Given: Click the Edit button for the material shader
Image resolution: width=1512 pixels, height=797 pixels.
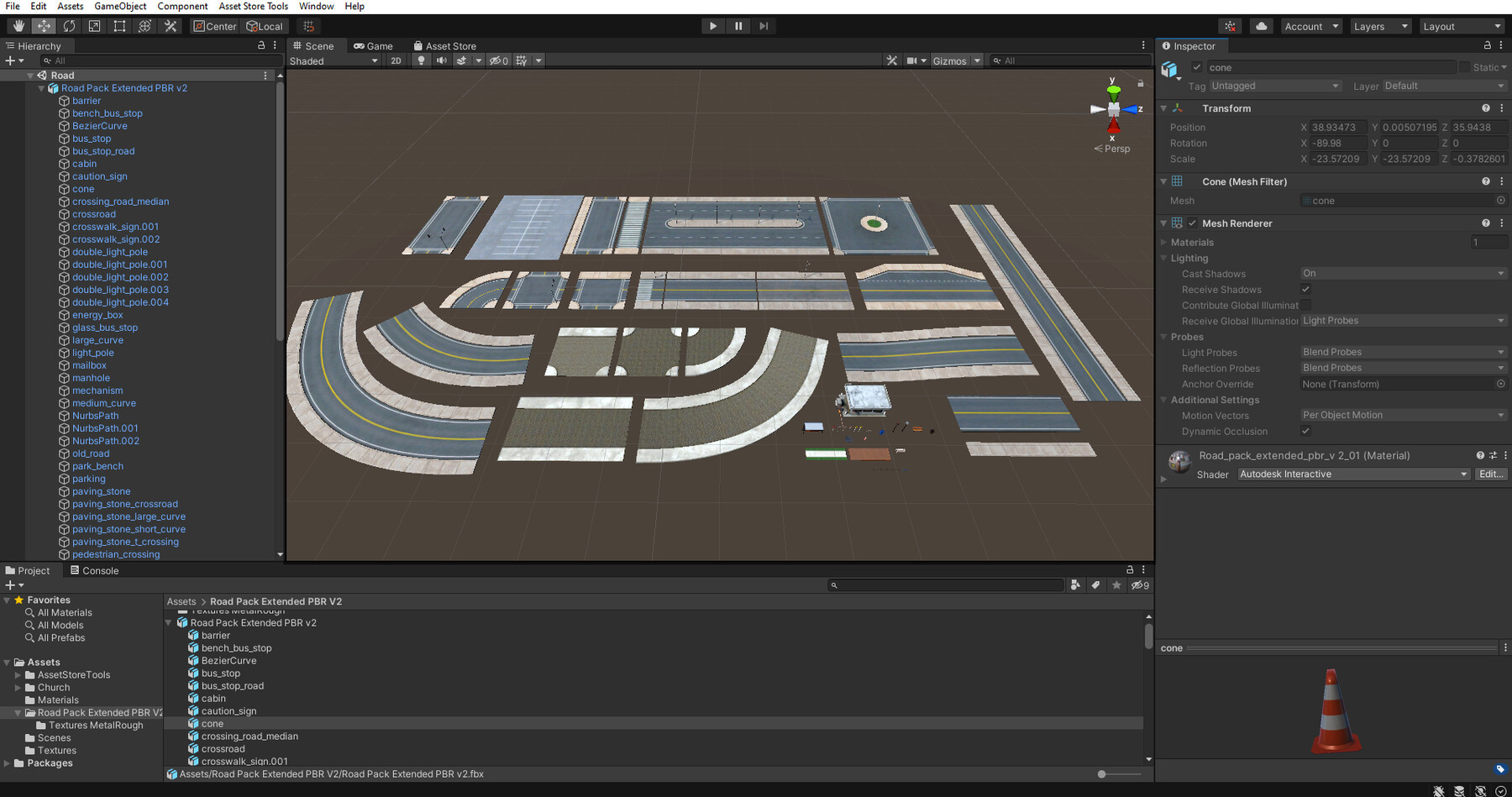Looking at the screenshot, I should pyautogui.click(x=1490, y=474).
